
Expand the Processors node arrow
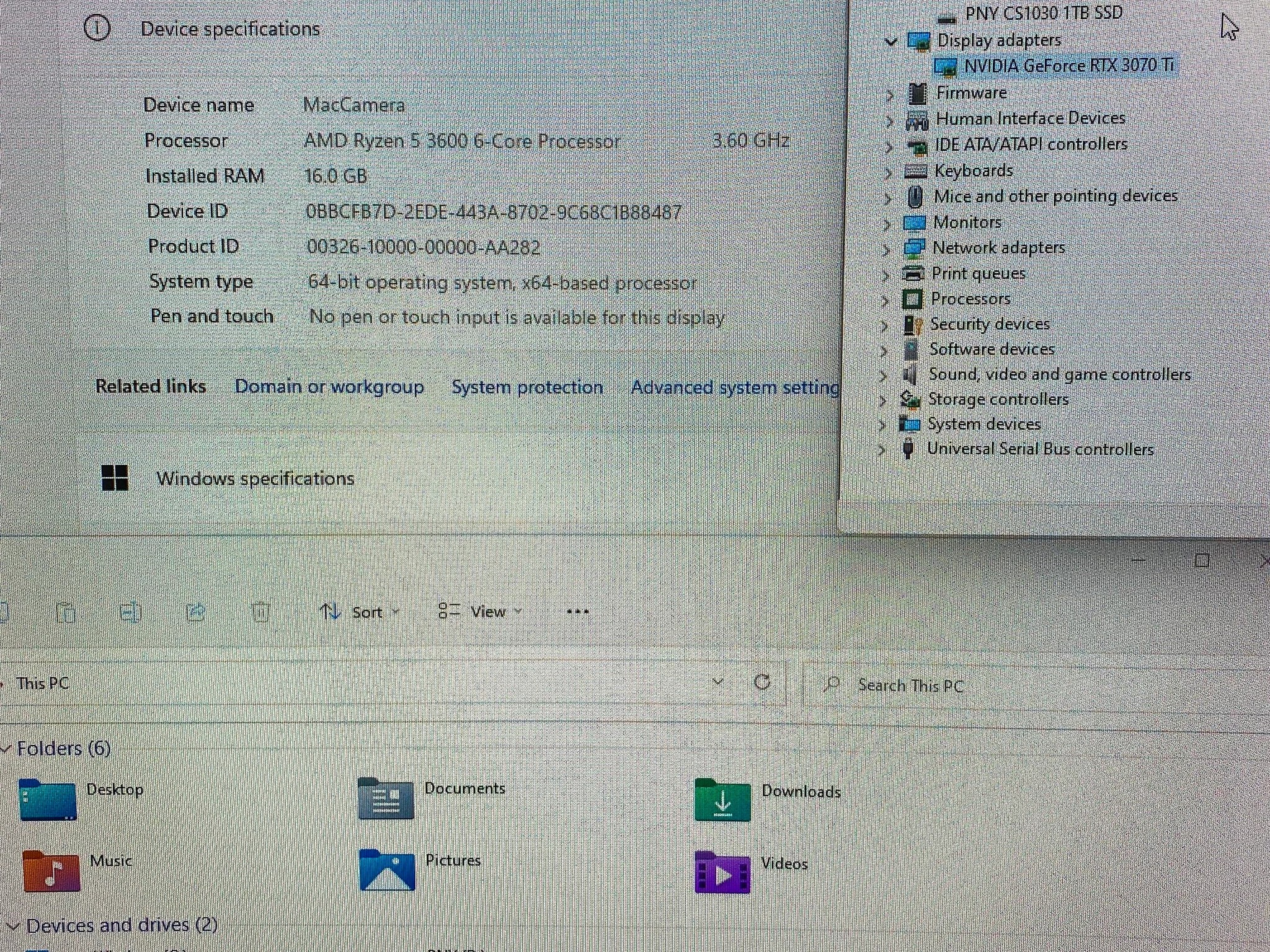(x=885, y=301)
